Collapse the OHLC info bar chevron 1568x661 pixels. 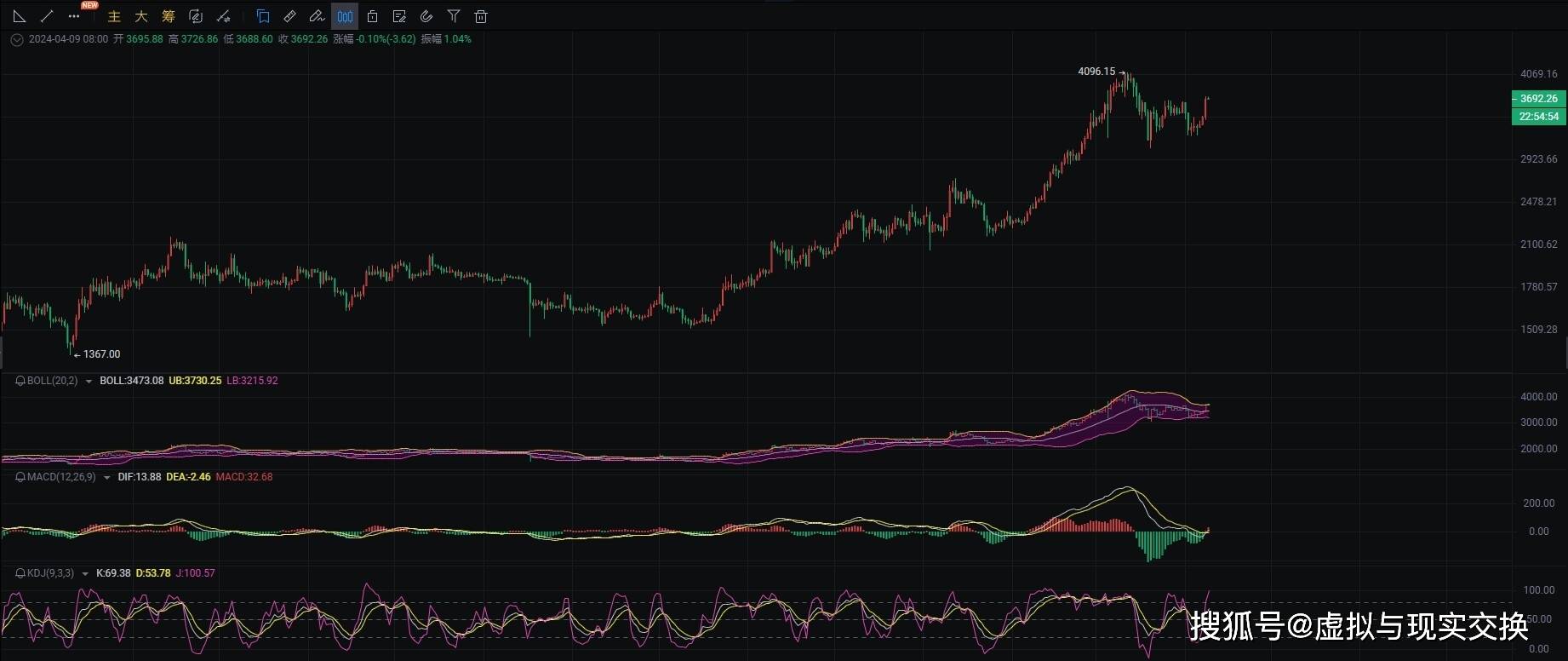[17, 39]
